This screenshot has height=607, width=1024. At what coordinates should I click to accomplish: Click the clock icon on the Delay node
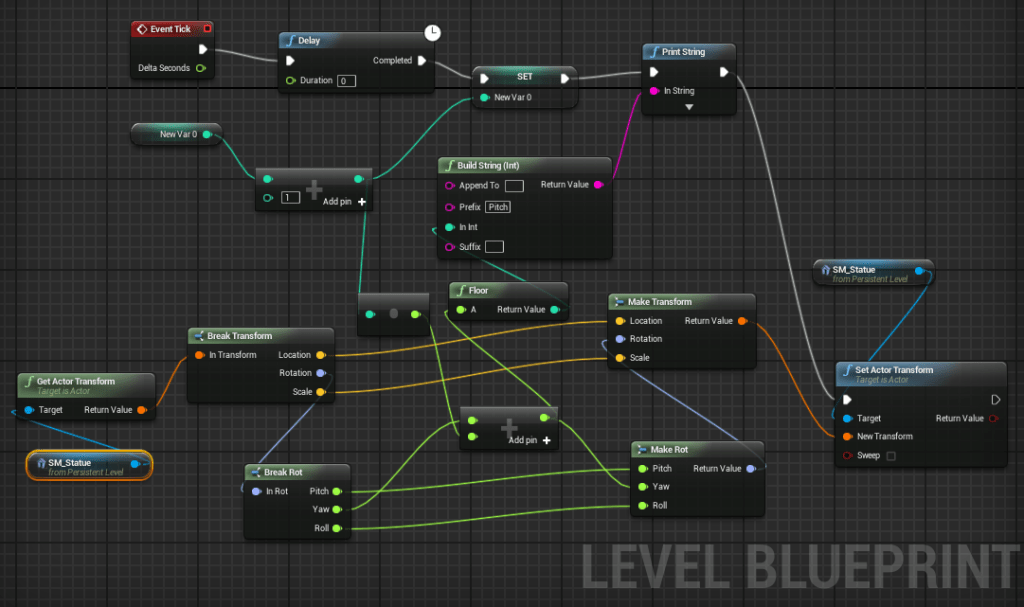pos(432,33)
